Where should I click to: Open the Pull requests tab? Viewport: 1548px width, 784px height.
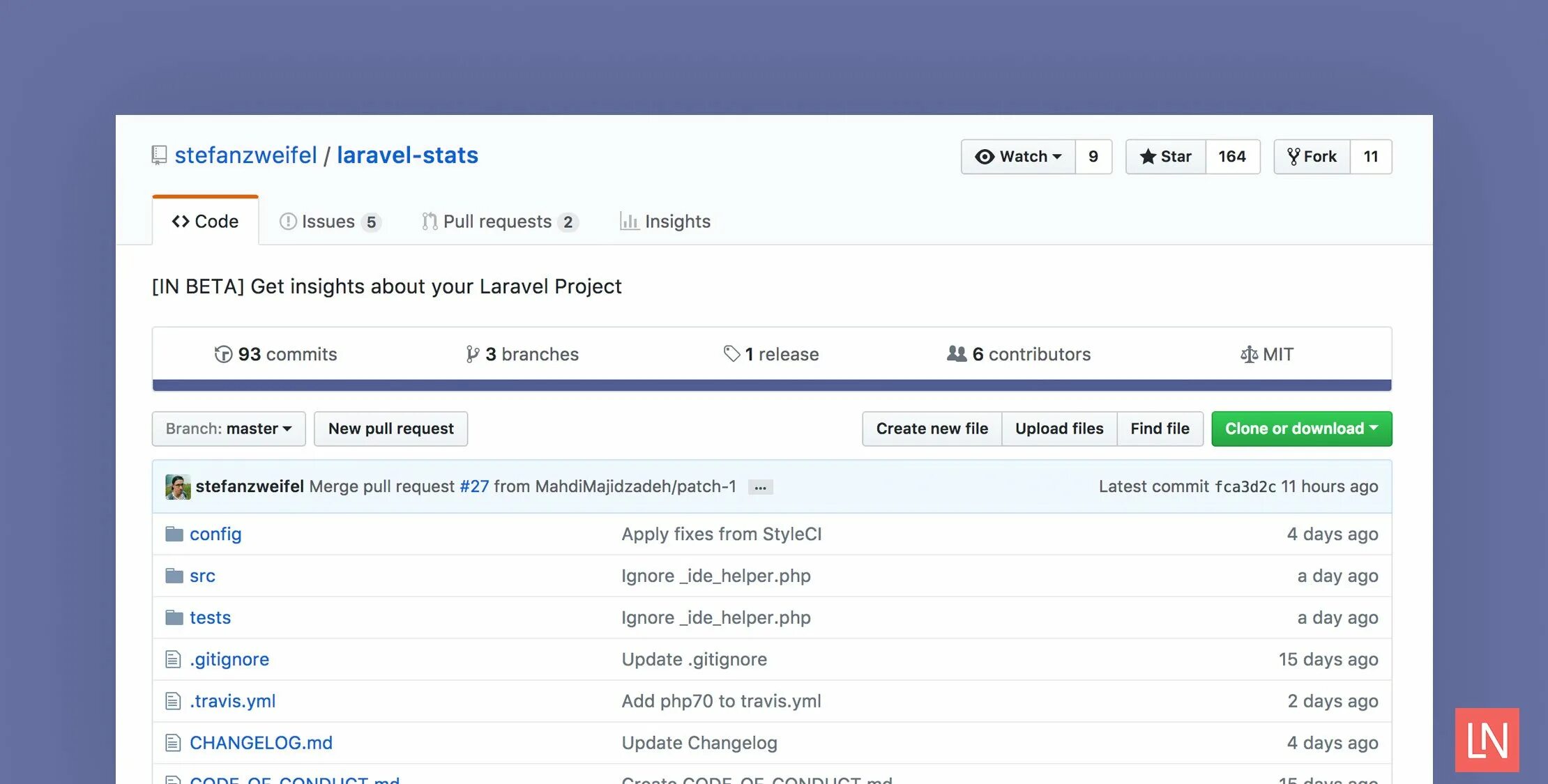click(499, 222)
